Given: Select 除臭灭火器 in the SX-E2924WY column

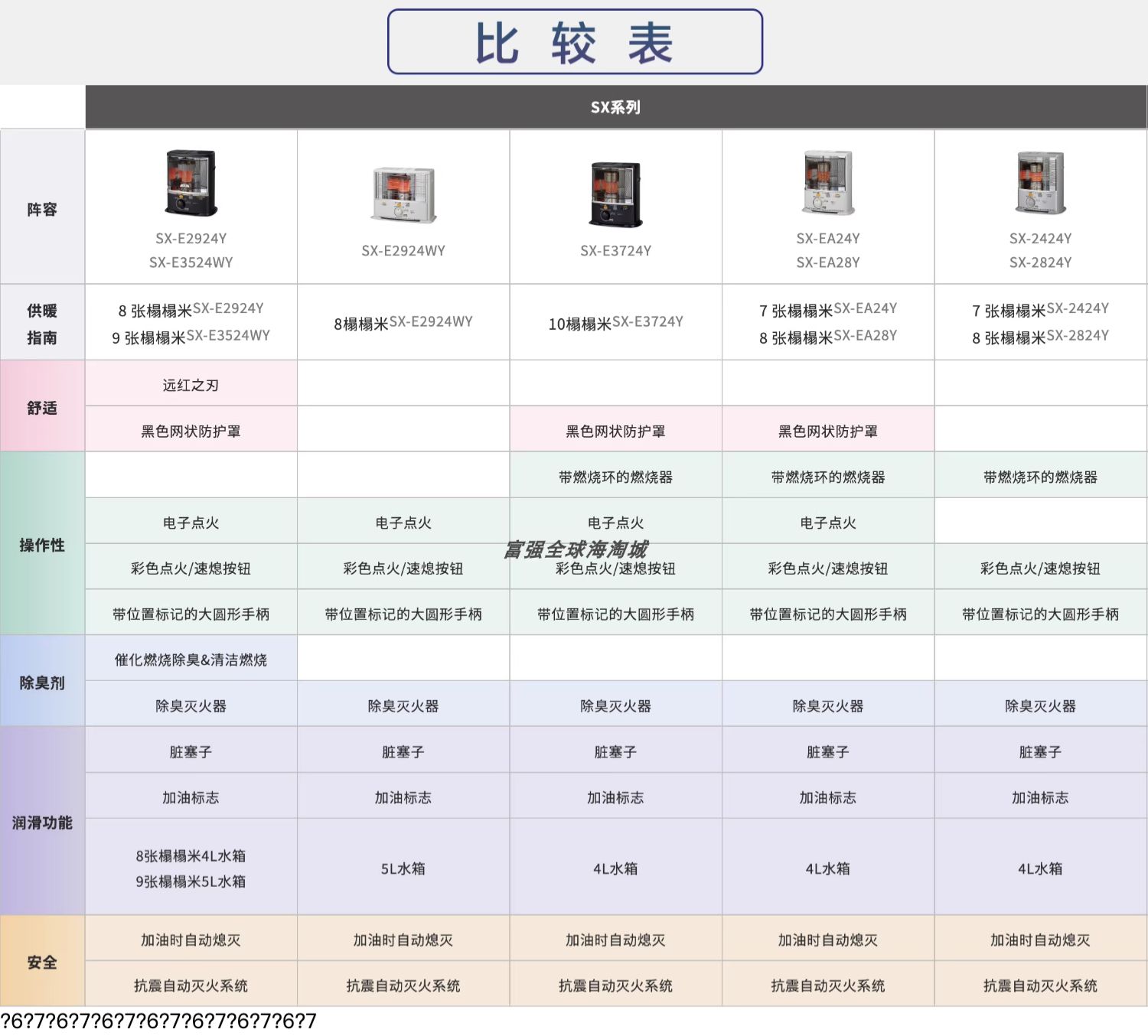Looking at the screenshot, I should pos(403,705).
